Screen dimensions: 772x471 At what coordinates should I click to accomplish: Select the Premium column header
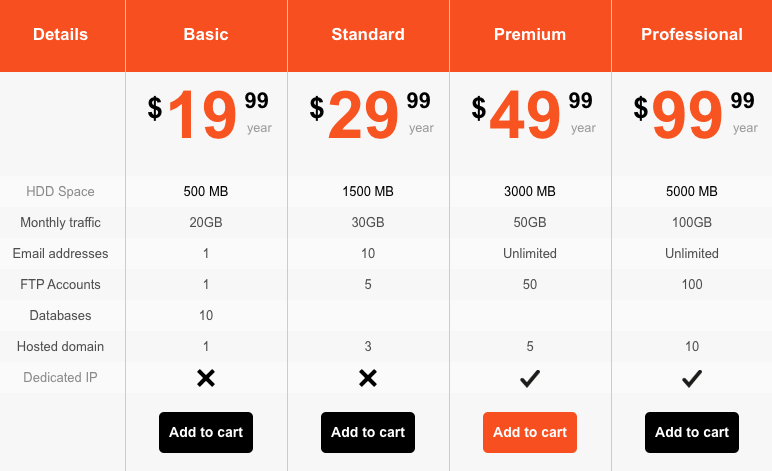[x=530, y=35]
